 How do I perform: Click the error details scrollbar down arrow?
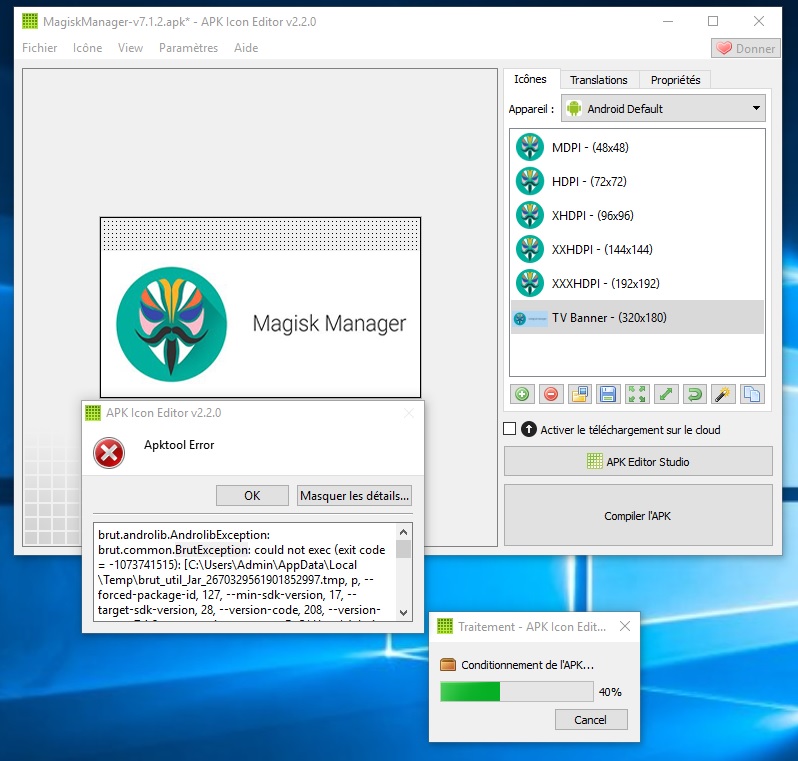pos(404,613)
